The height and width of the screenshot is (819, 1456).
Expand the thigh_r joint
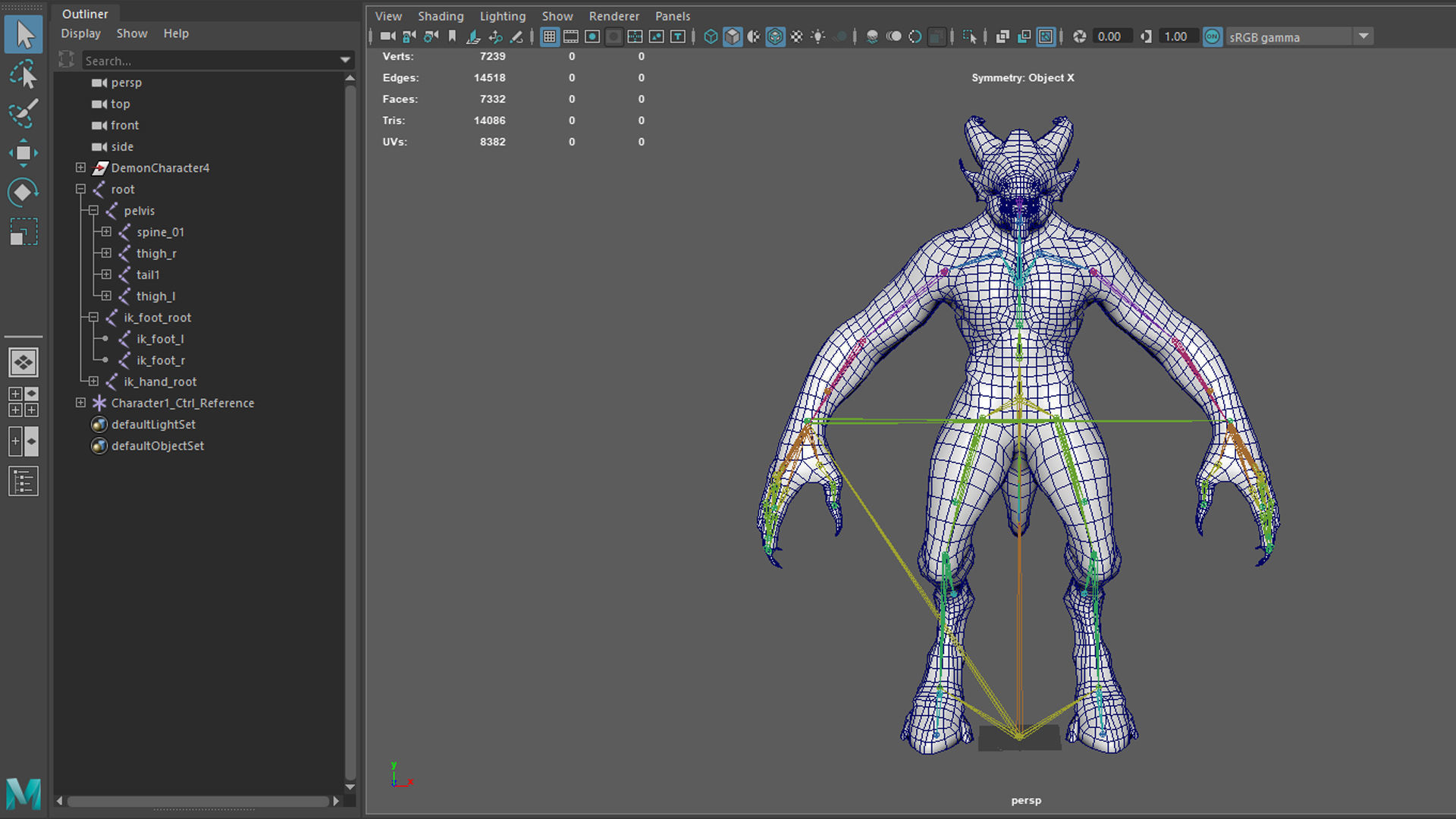click(x=106, y=253)
